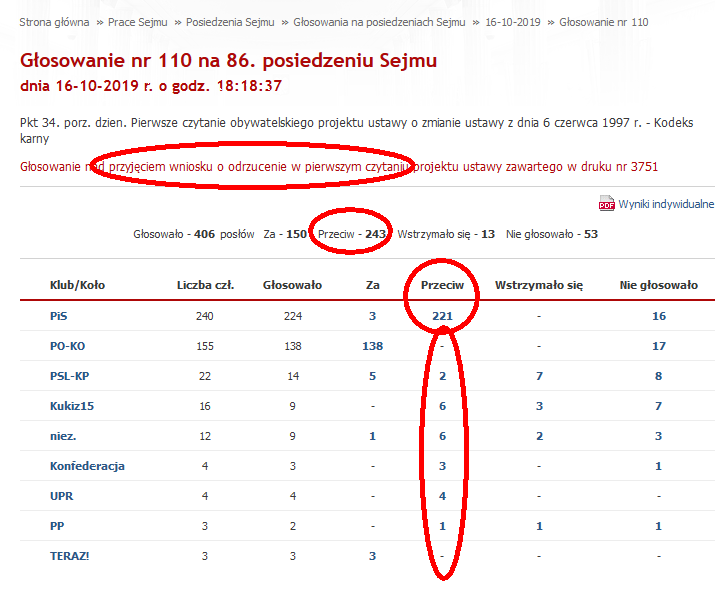The width and height of the screenshot is (715, 604).
Task: Select 'Przeciw - 243' summary text
Action: click(x=352, y=234)
